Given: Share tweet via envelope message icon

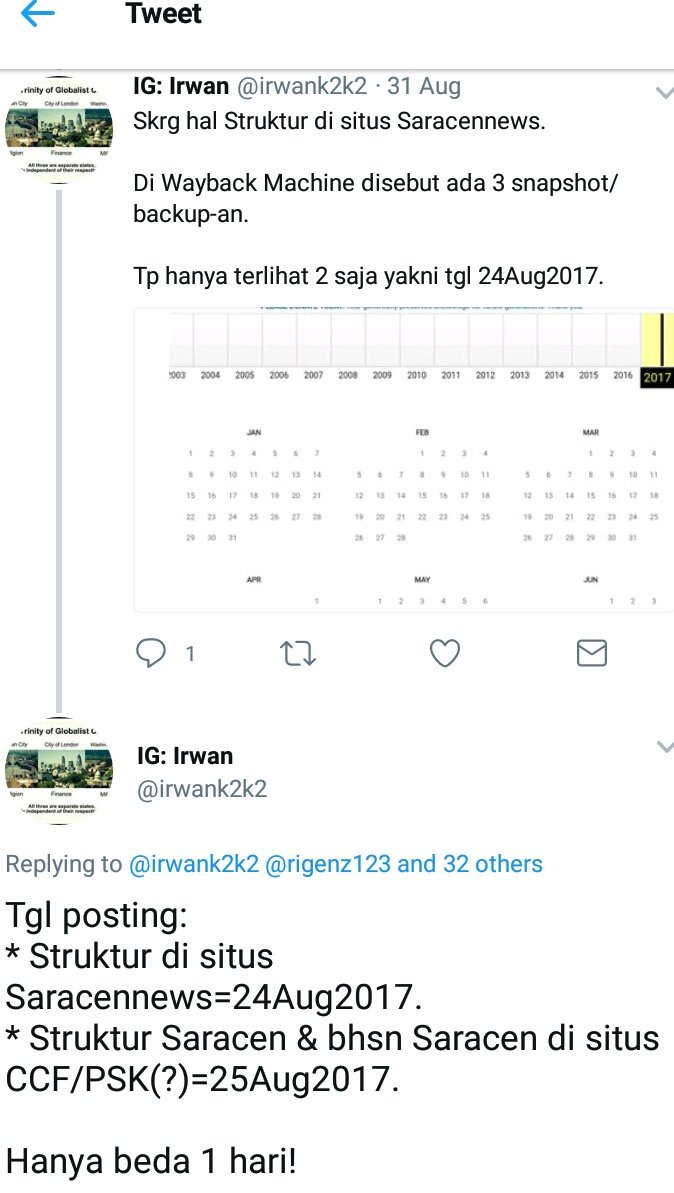Looking at the screenshot, I should click(x=592, y=654).
